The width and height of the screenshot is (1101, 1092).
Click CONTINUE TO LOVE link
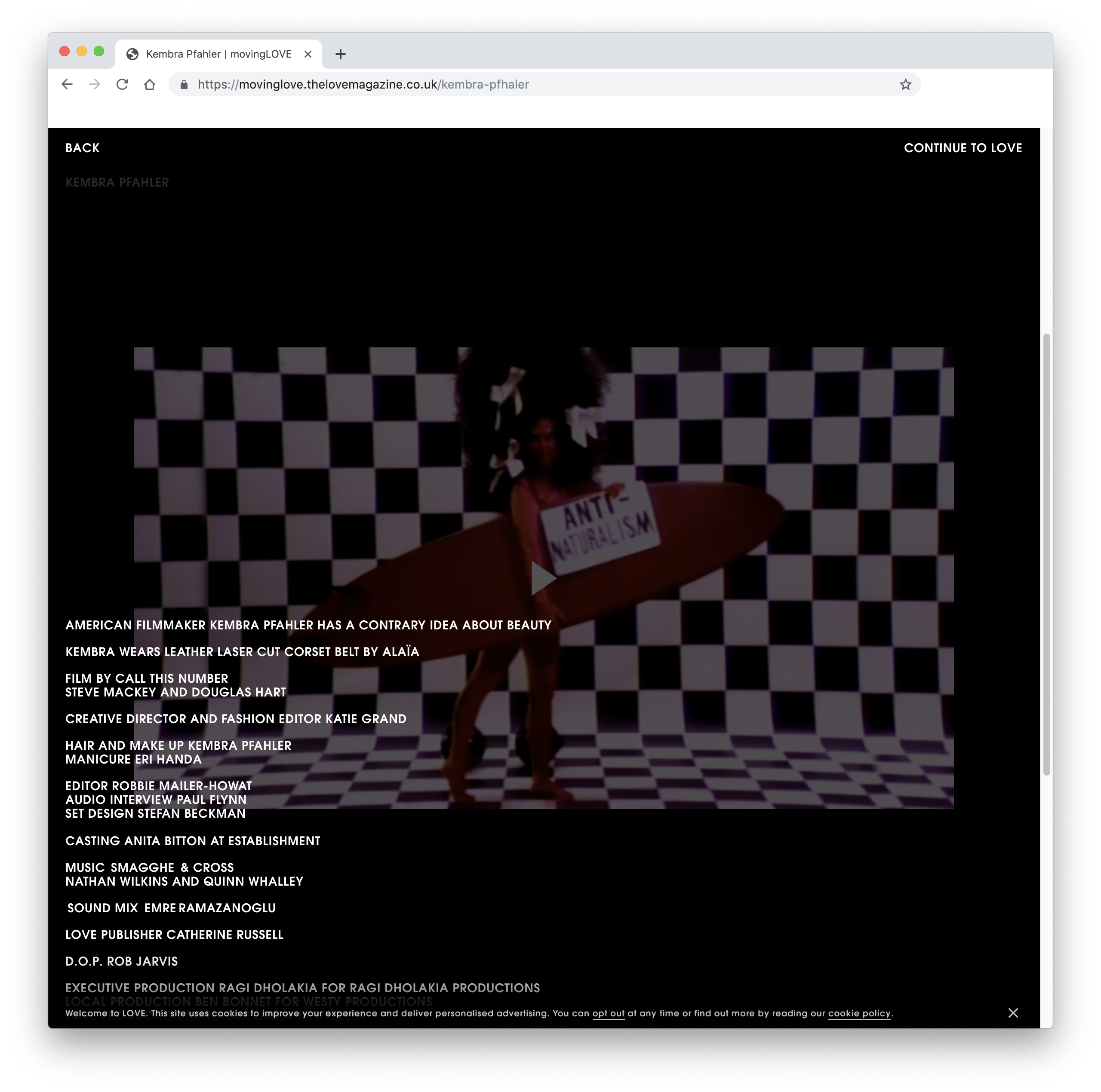point(962,148)
